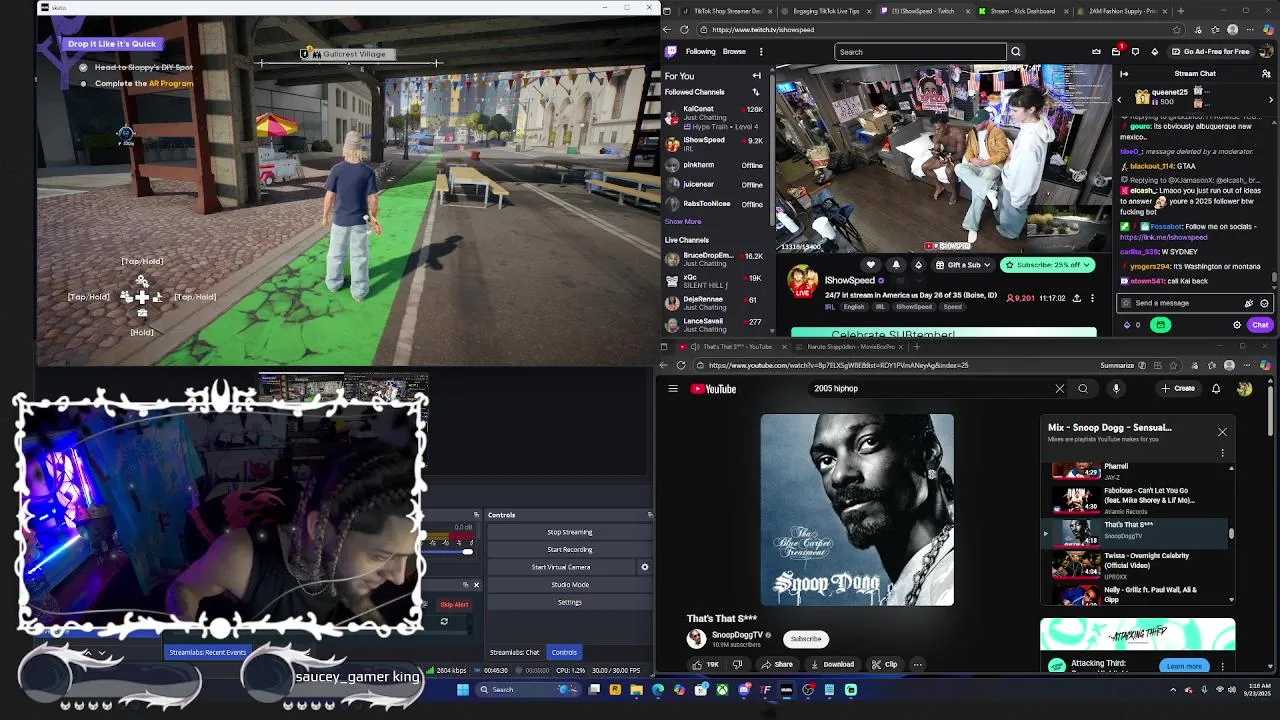
Task: Show more followed channels on Twitch
Action: coord(683,222)
